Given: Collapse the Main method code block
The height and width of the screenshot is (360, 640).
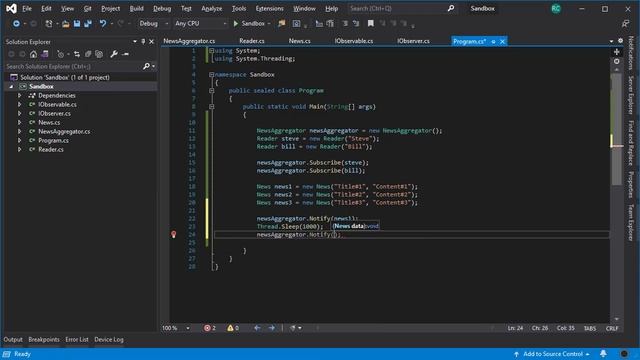Looking at the screenshot, I should point(211,107).
